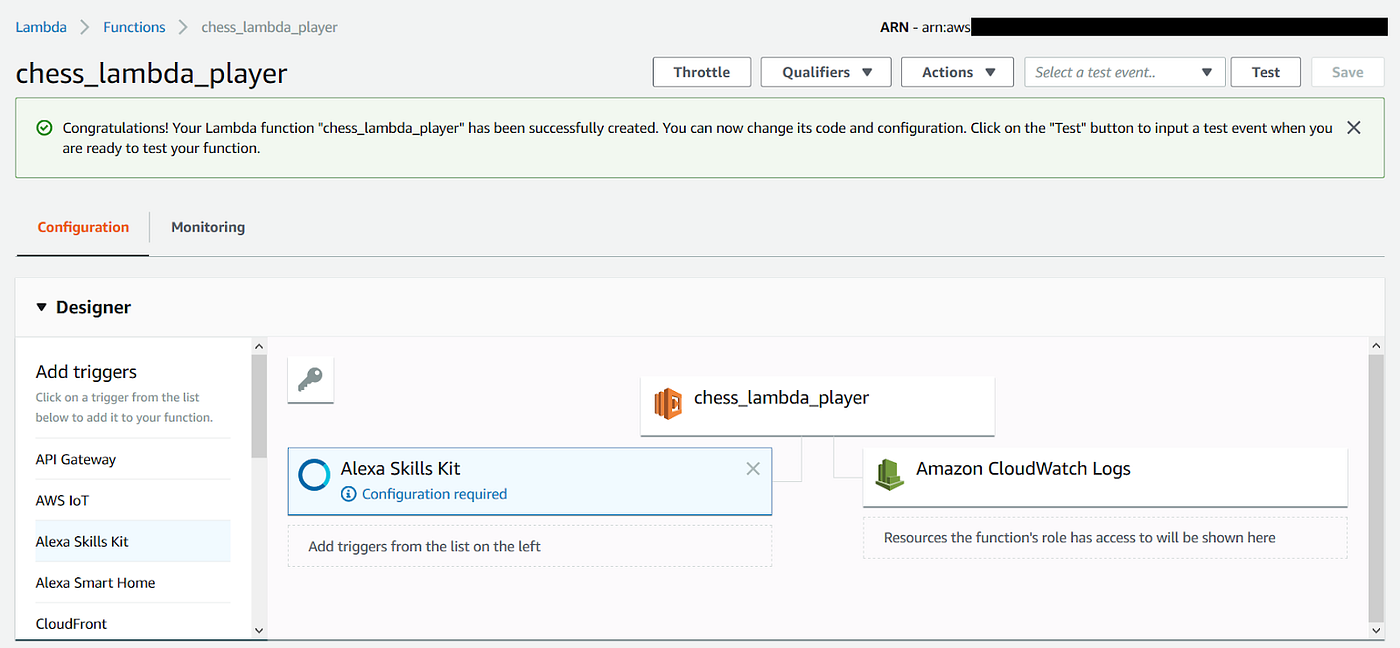
Task: Switch to the Monitoring tab
Action: pyautogui.click(x=207, y=227)
